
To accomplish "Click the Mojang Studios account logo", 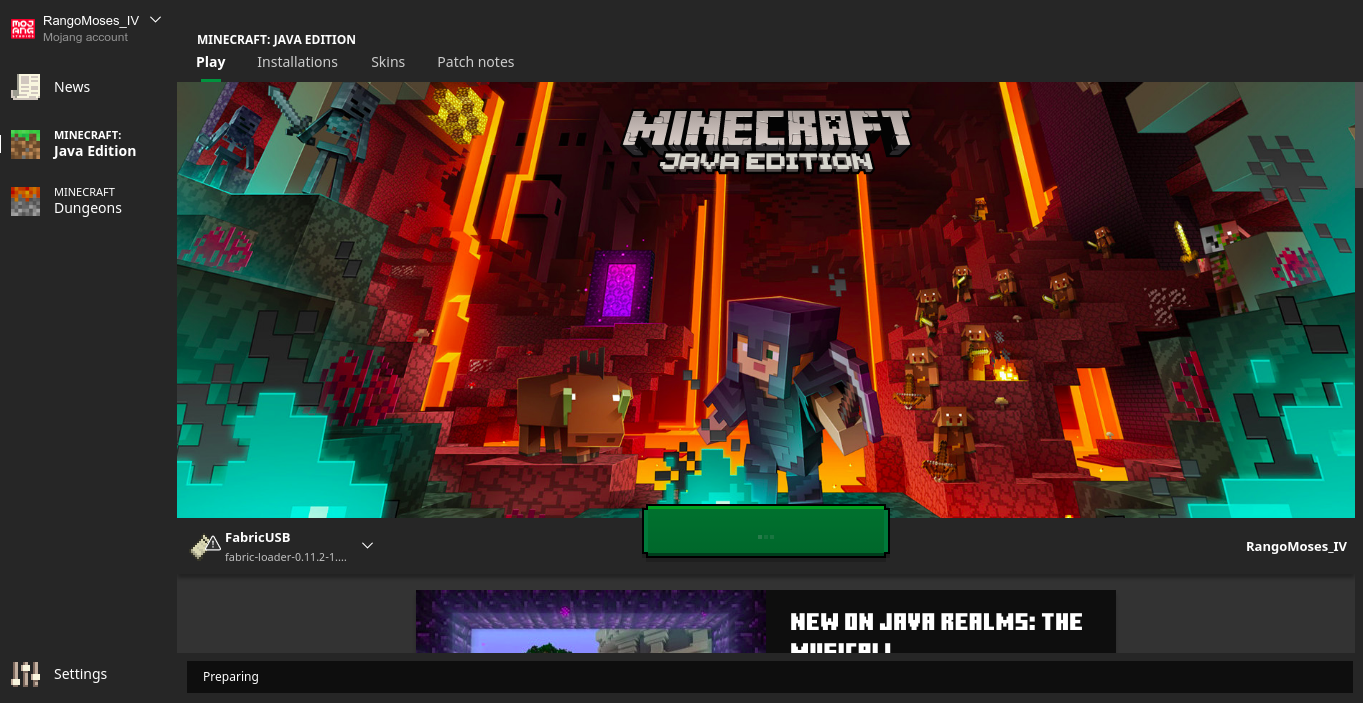I will [23, 28].
